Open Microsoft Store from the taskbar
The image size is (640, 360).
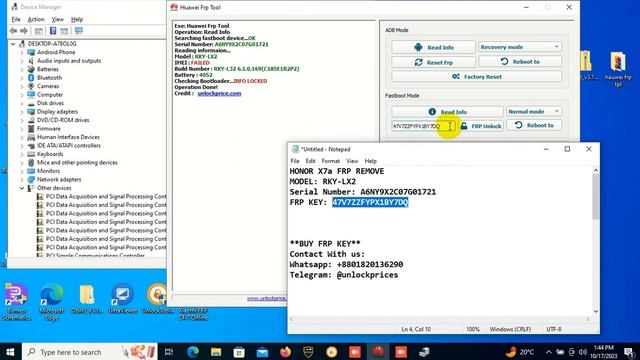239,352
